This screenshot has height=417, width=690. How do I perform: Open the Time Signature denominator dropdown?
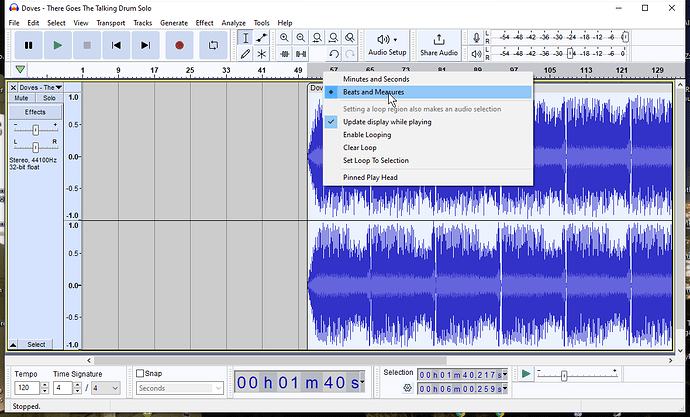[108, 388]
